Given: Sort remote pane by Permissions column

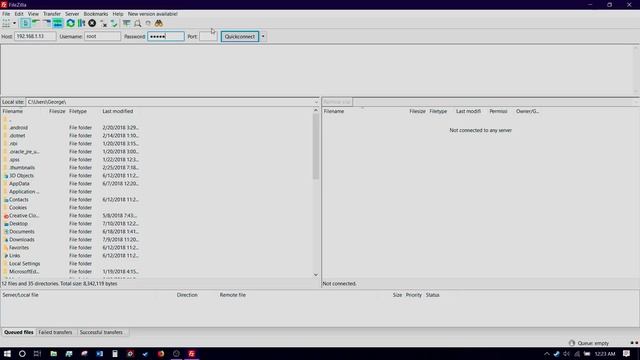Looking at the screenshot, I should (x=498, y=111).
